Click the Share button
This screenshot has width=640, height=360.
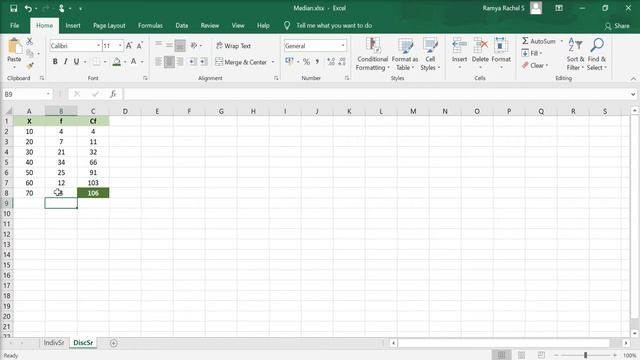tap(617, 26)
